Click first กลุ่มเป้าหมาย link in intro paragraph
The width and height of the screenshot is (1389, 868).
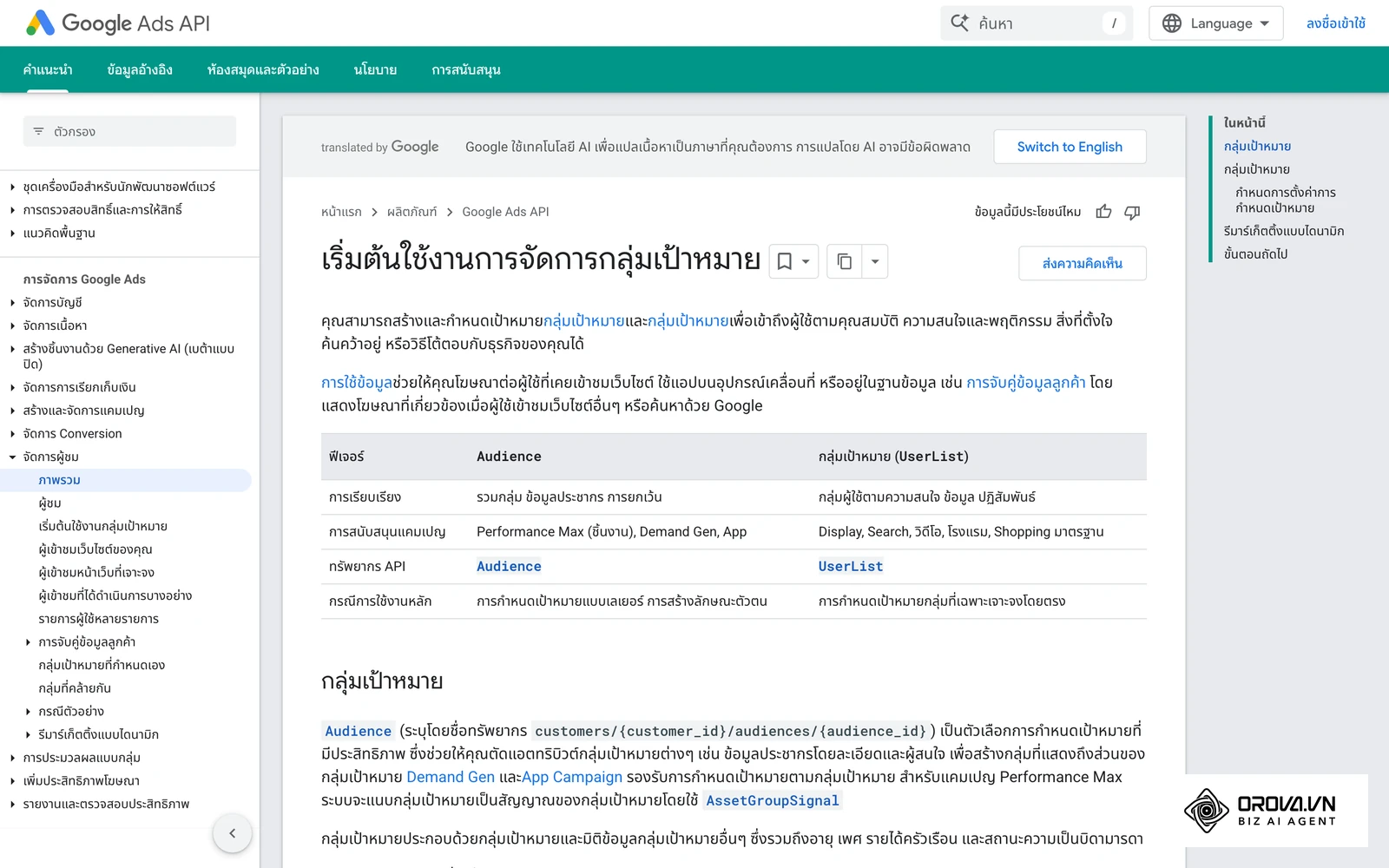pyautogui.click(x=583, y=321)
